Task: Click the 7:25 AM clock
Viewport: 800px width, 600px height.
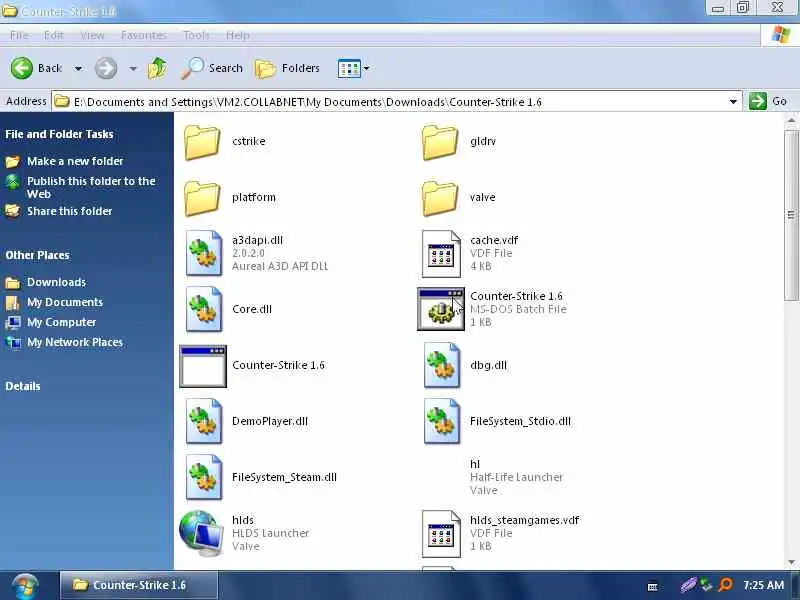Action: pyautogui.click(x=764, y=585)
